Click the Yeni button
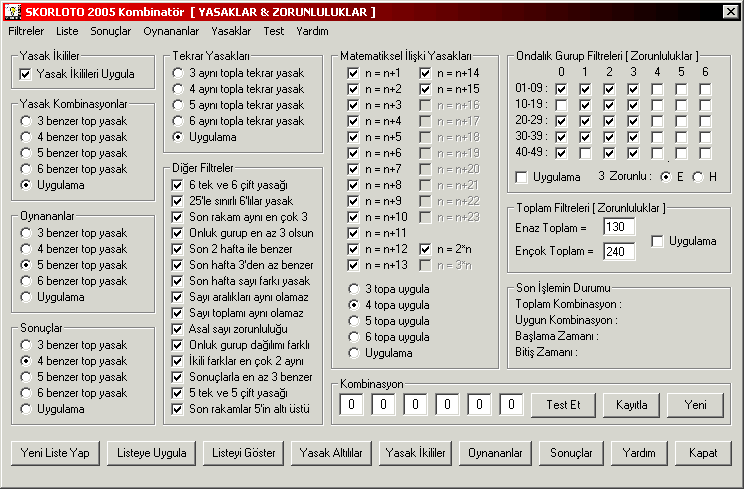This screenshot has height=489, width=744. click(696, 405)
